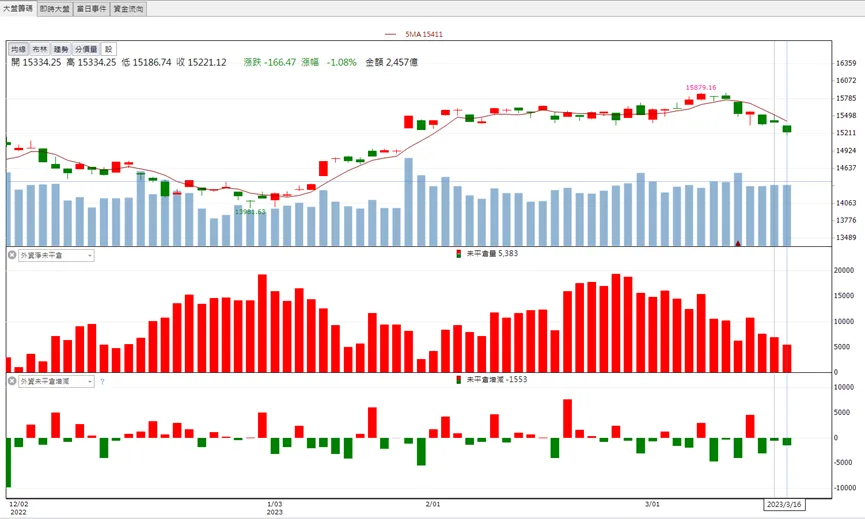Open the 外資淨未平倉 indicator dropdown
Viewport: 865px width, 519px height.
click(x=56, y=255)
